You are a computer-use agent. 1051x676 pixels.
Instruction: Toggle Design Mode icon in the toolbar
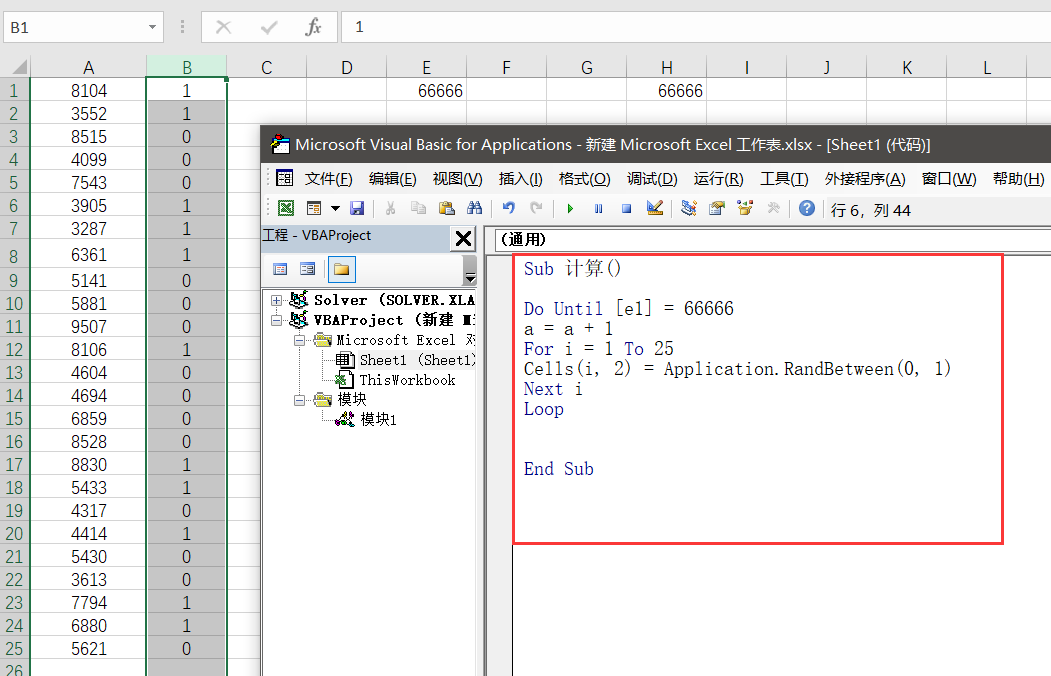(x=655, y=209)
